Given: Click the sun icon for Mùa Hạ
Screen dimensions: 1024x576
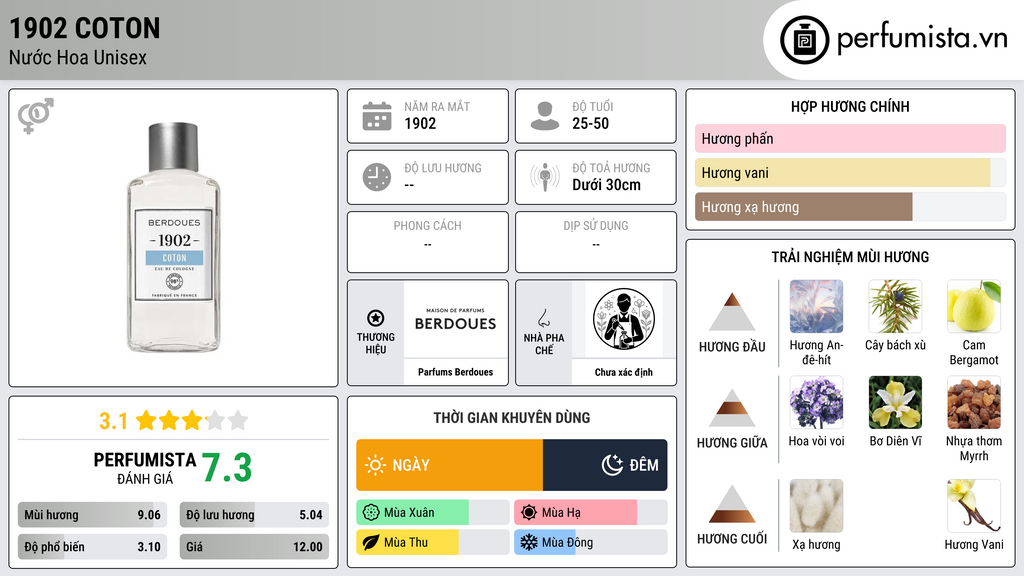Looking at the screenshot, I should click(529, 513).
